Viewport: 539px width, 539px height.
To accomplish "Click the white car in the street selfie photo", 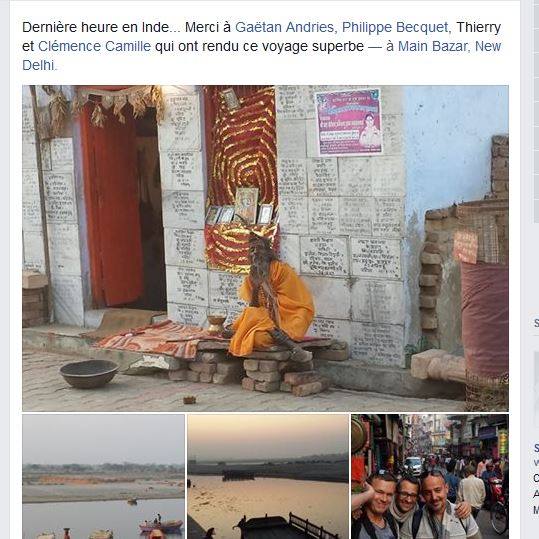I will pyautogui.click(x=413, y=466).
